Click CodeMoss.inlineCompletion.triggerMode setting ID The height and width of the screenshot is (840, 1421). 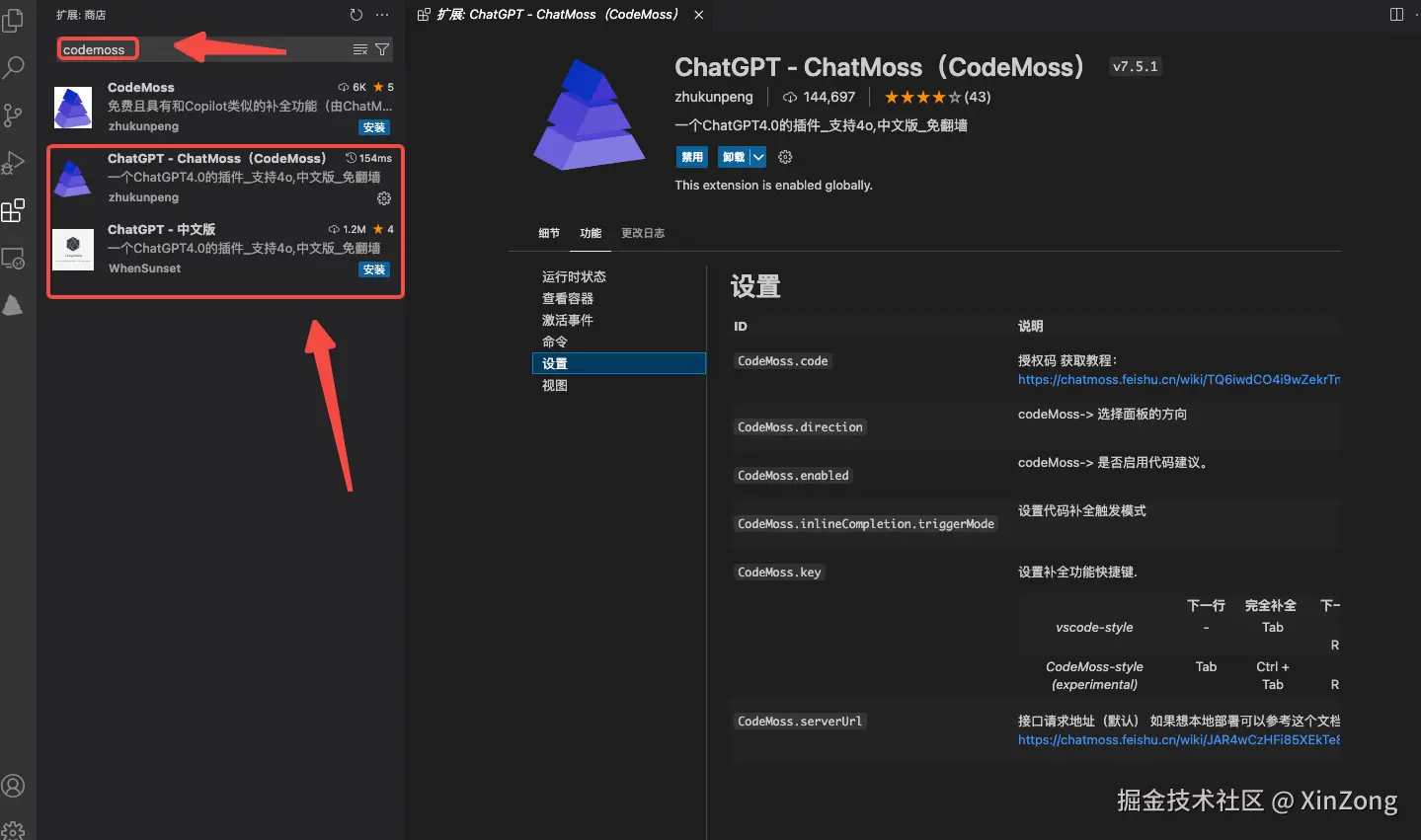coord(866,524)
